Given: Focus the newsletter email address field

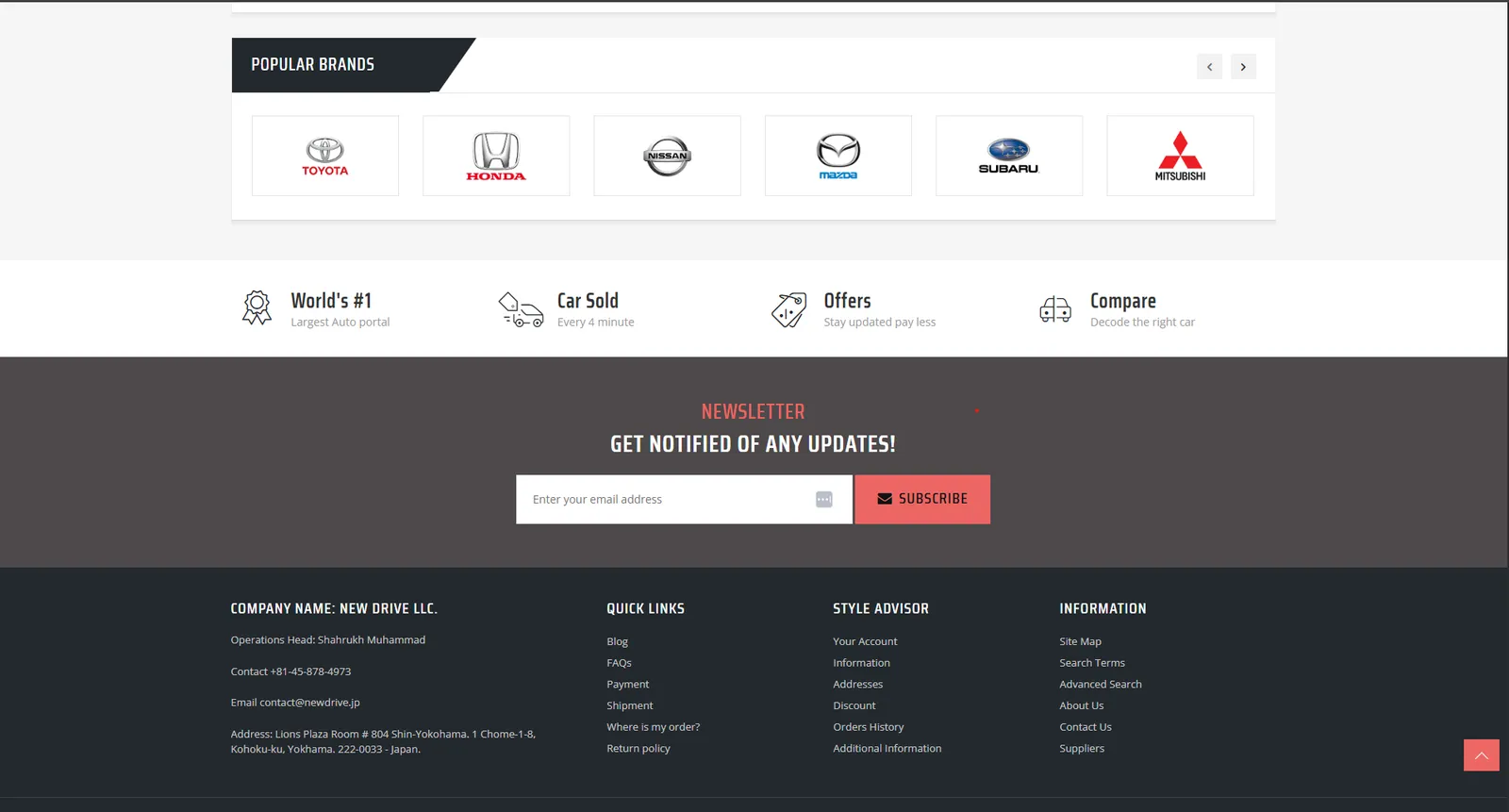Looking at the screenshot, I should coord(684,499).
